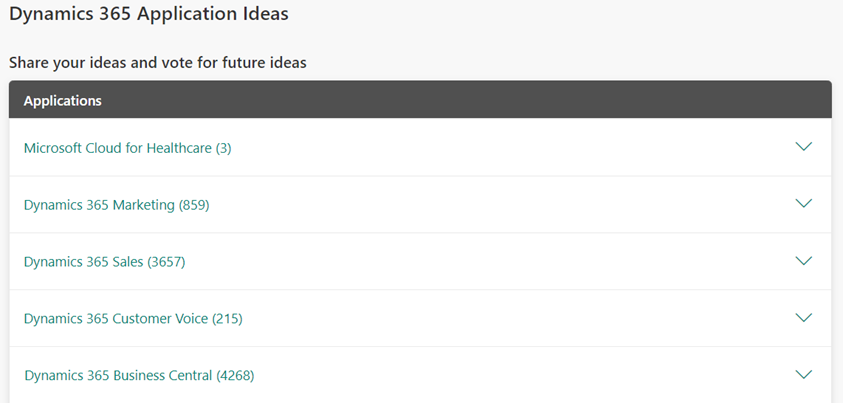Open the Dynamics 365 Marketing link

(x=100, y=205)
